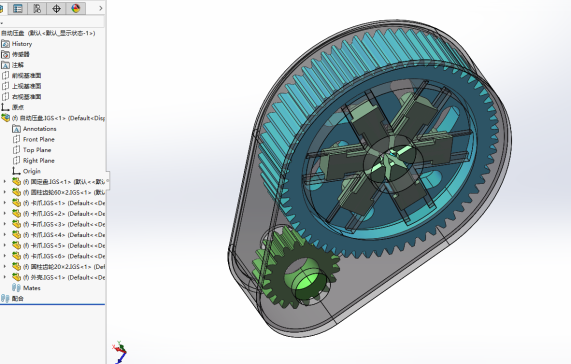Open the ConfigurationManager tab
571x364 pixels.
37,8
